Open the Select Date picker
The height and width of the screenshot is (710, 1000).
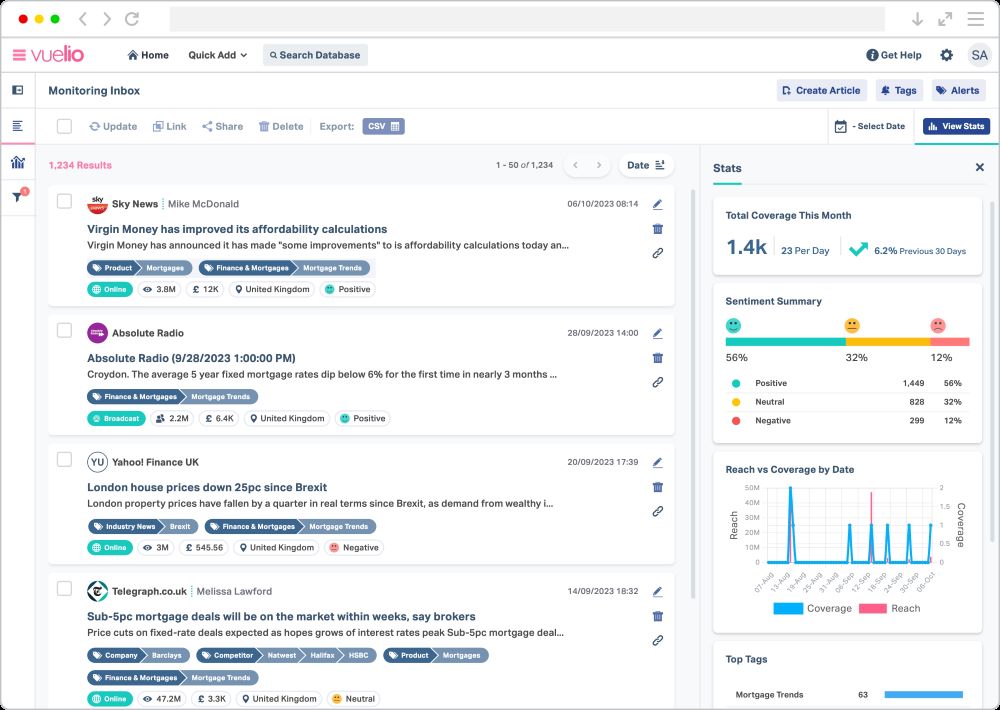[x=870, y=126]
